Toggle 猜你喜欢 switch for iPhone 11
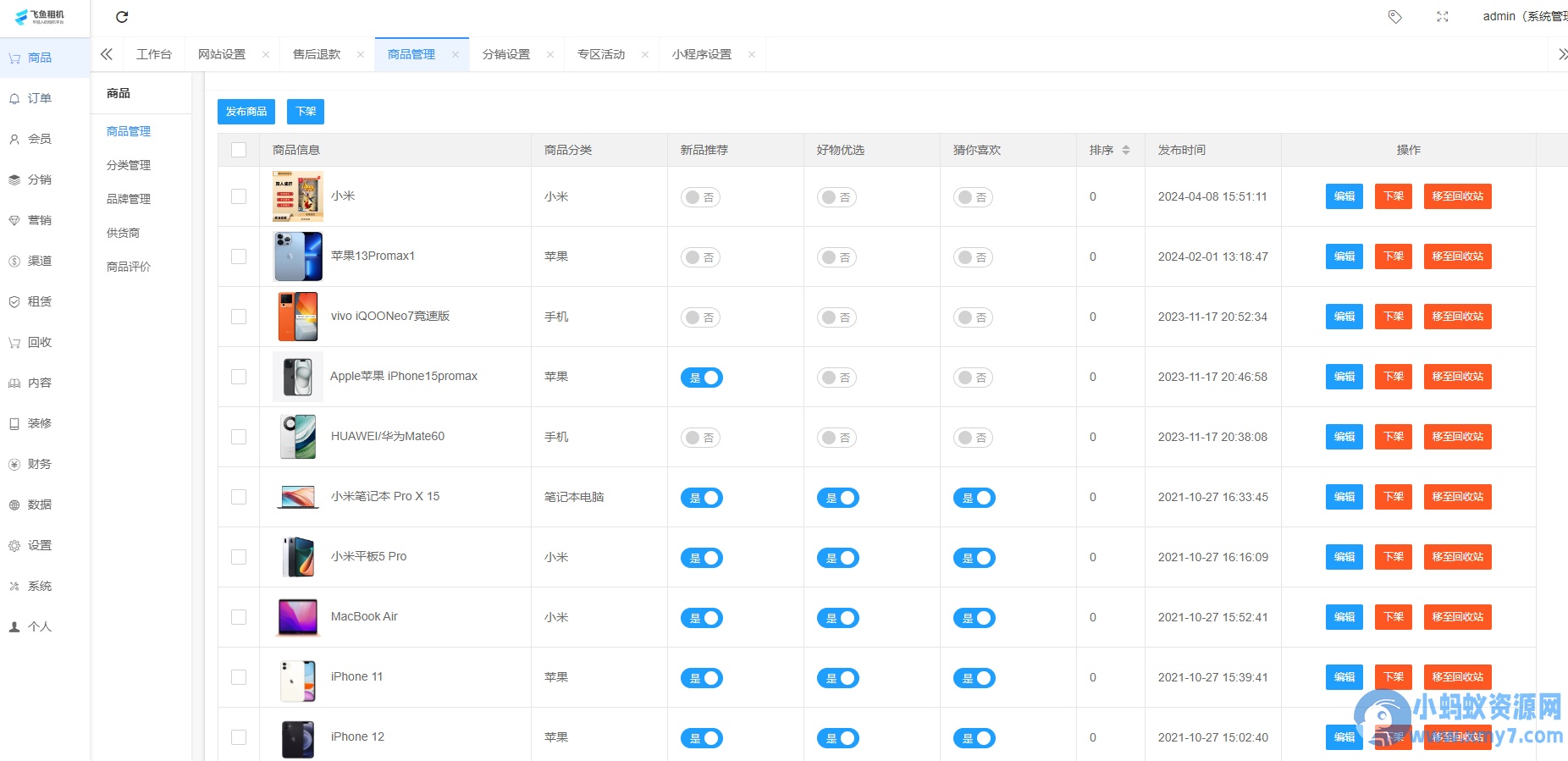 [974, 678]
